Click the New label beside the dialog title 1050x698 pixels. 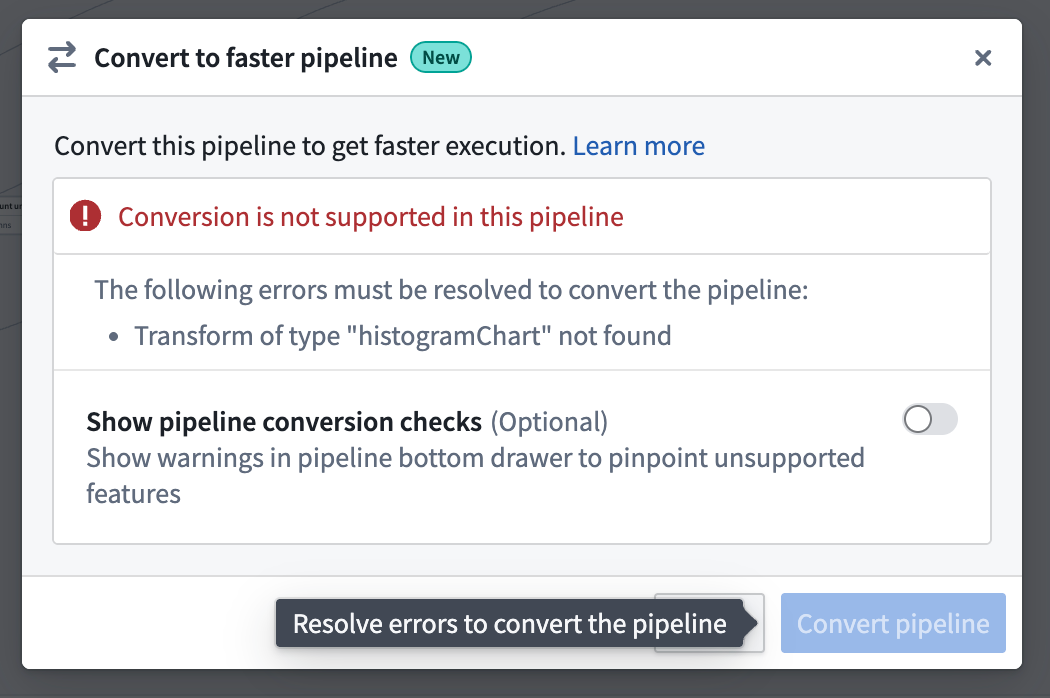coord(440,57)
